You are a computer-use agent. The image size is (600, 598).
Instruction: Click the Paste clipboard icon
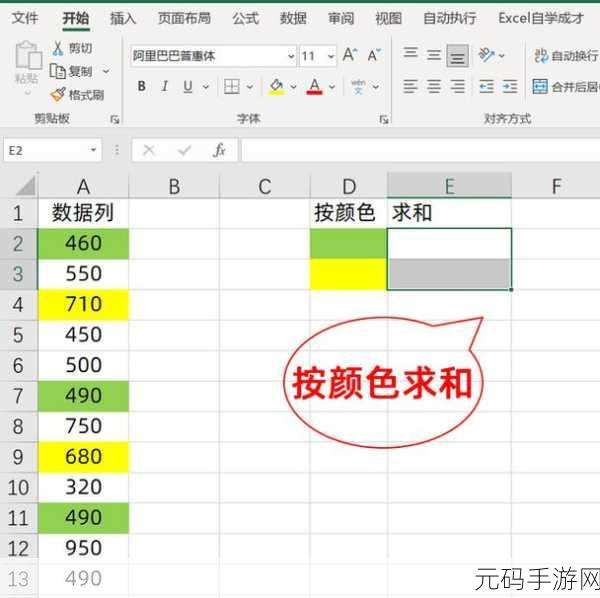[28, 56]
